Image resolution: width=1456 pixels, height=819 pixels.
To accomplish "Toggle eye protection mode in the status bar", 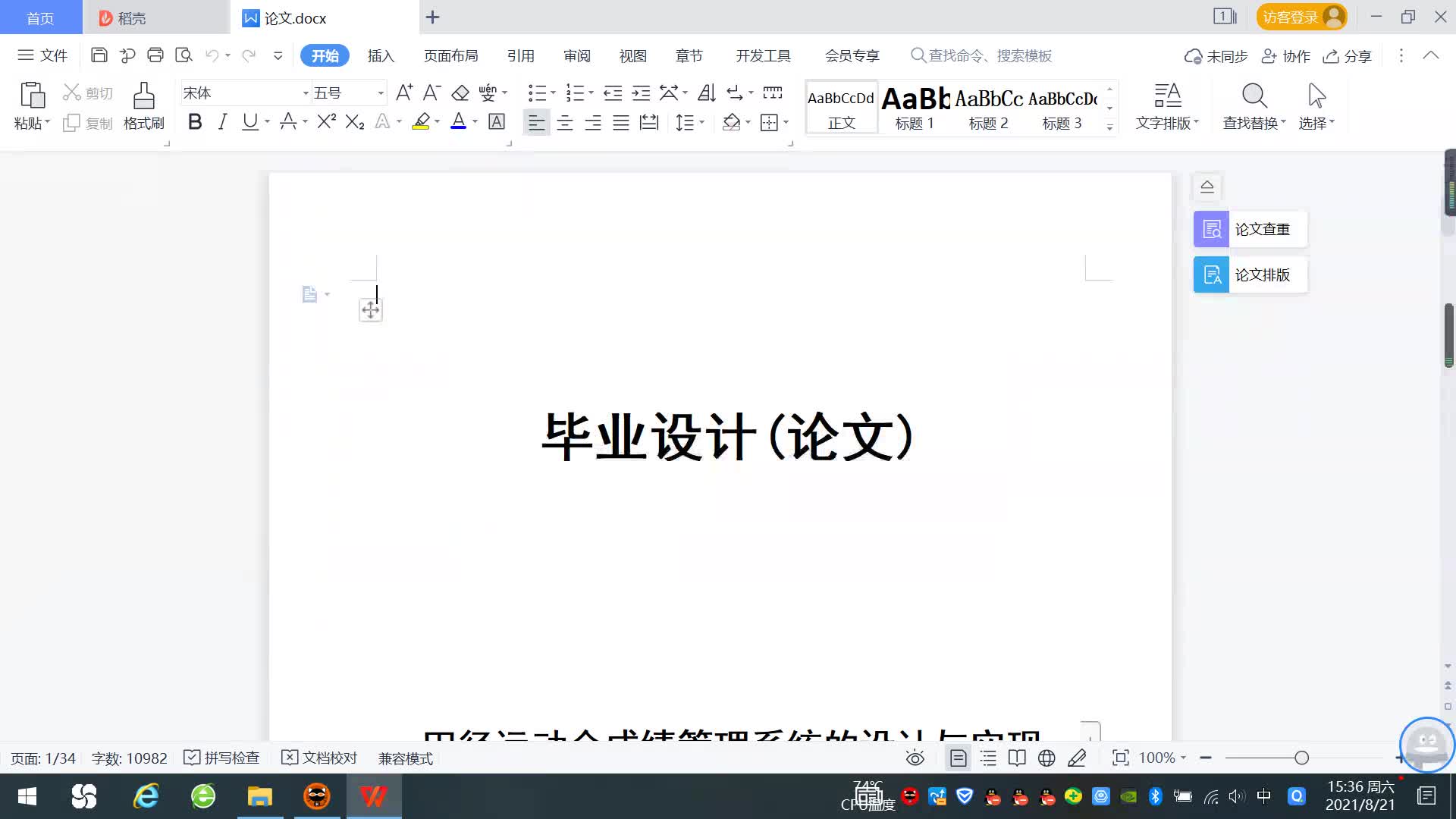I will [915, 758].
